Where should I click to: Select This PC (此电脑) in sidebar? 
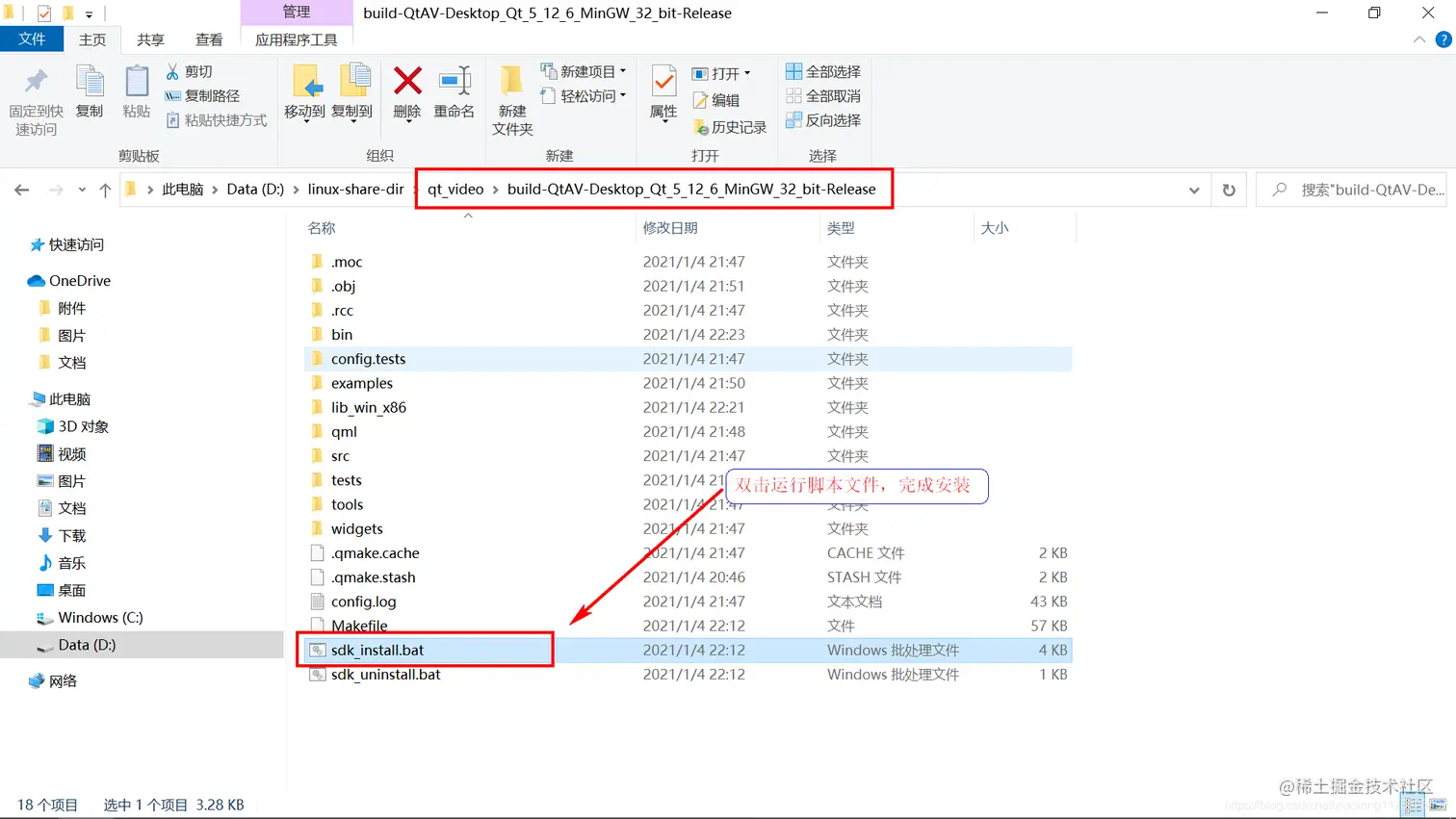pyautogui.click(x=60, y=399)
